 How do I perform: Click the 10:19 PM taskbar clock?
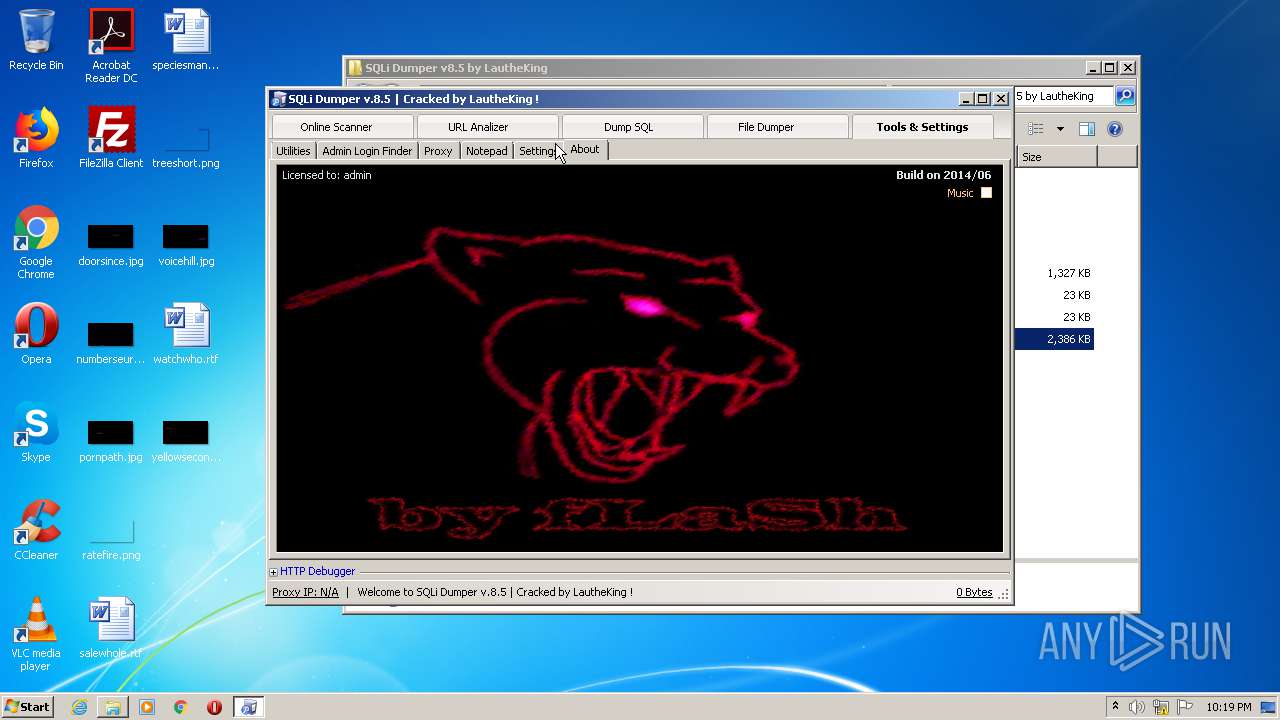[1228, 707]
